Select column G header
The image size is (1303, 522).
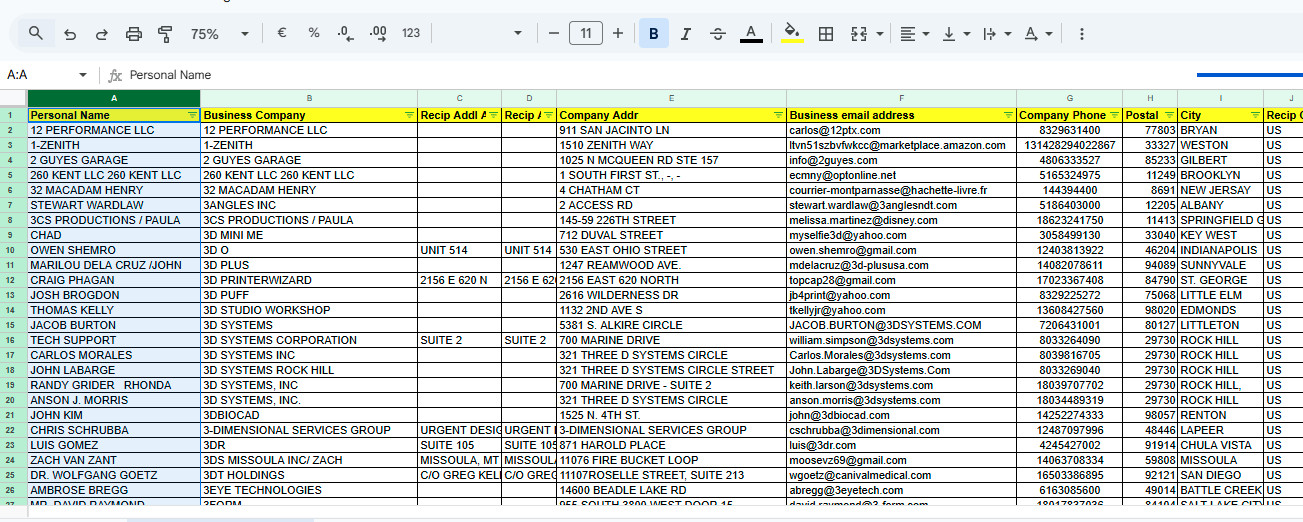click(x=1069, y=98)
